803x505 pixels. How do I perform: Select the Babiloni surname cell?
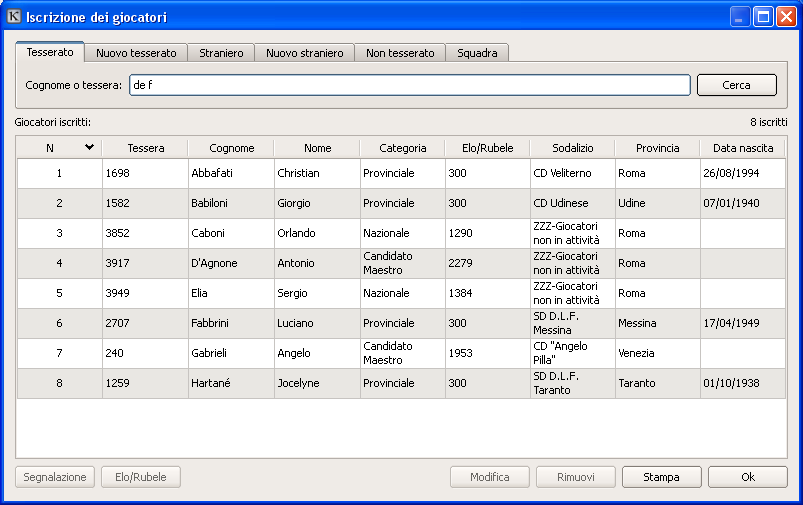coord(231,203)
